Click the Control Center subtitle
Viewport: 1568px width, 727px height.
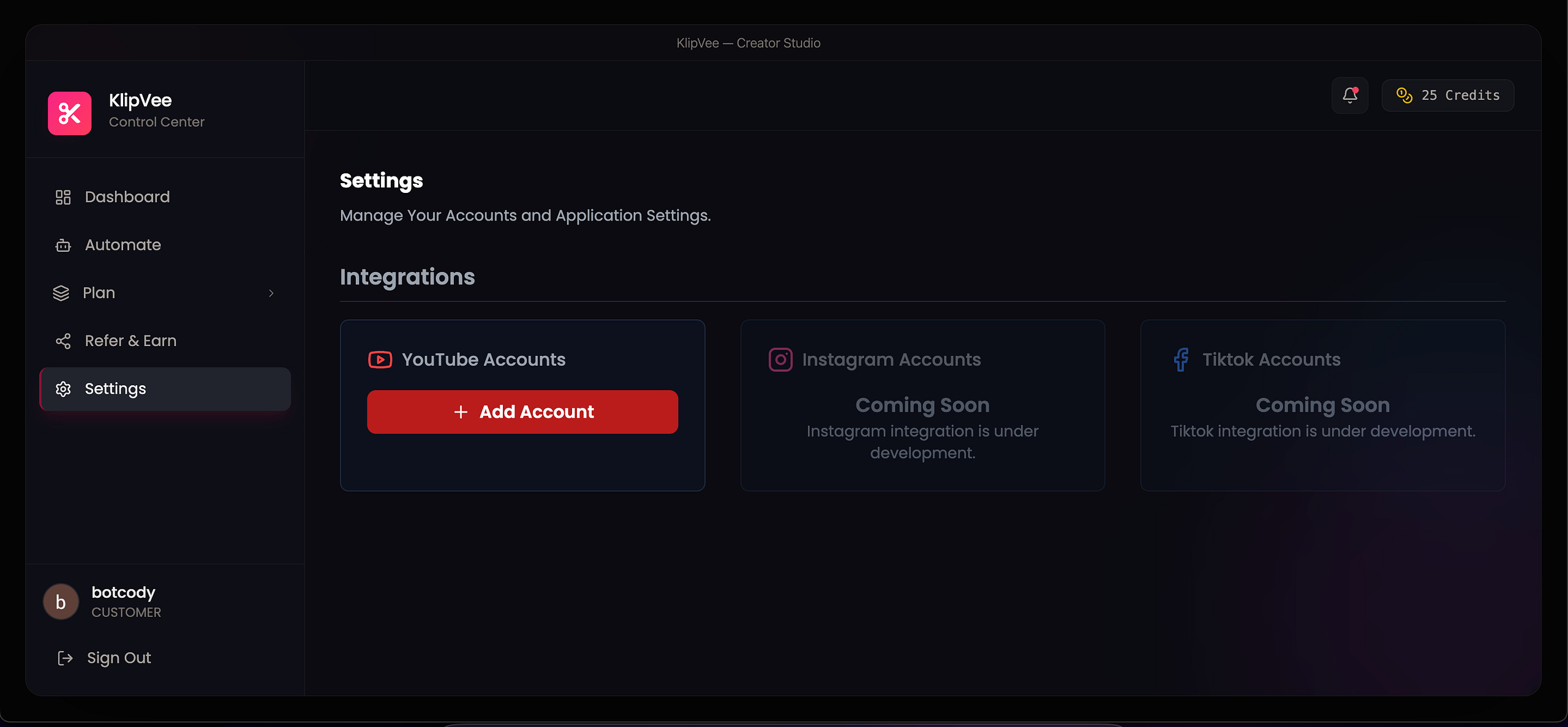157,122
